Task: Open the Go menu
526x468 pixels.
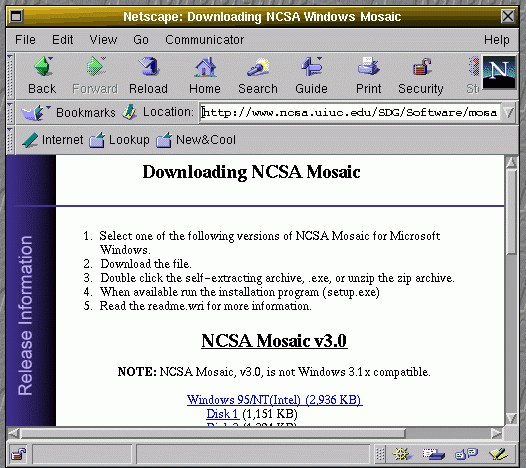Action: (141, 40)
